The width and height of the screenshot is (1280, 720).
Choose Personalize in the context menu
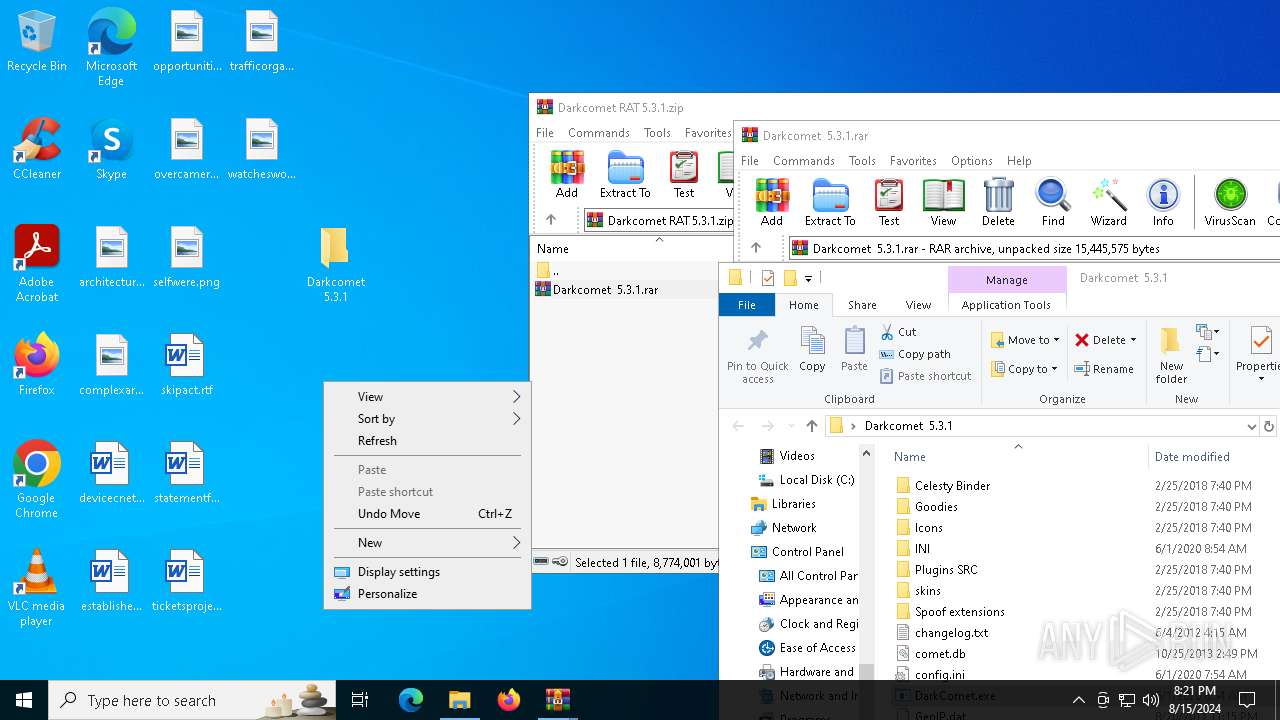tap(429, 594)
